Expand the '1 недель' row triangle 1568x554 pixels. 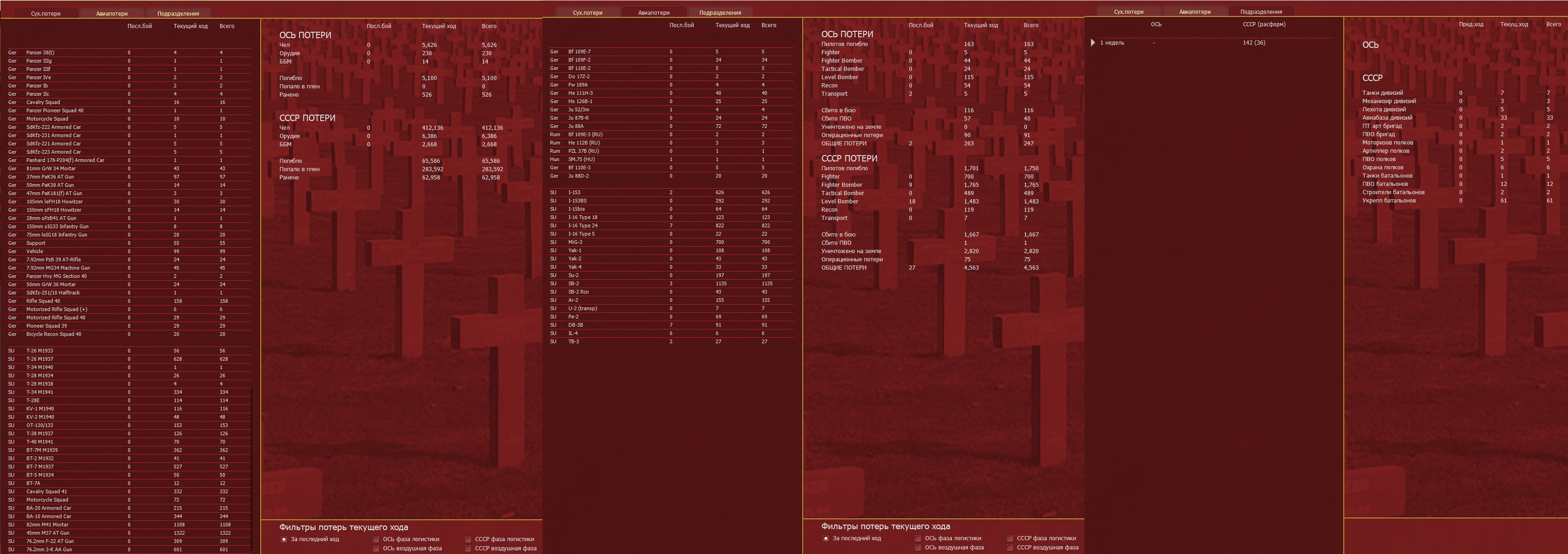point(1093,43)
